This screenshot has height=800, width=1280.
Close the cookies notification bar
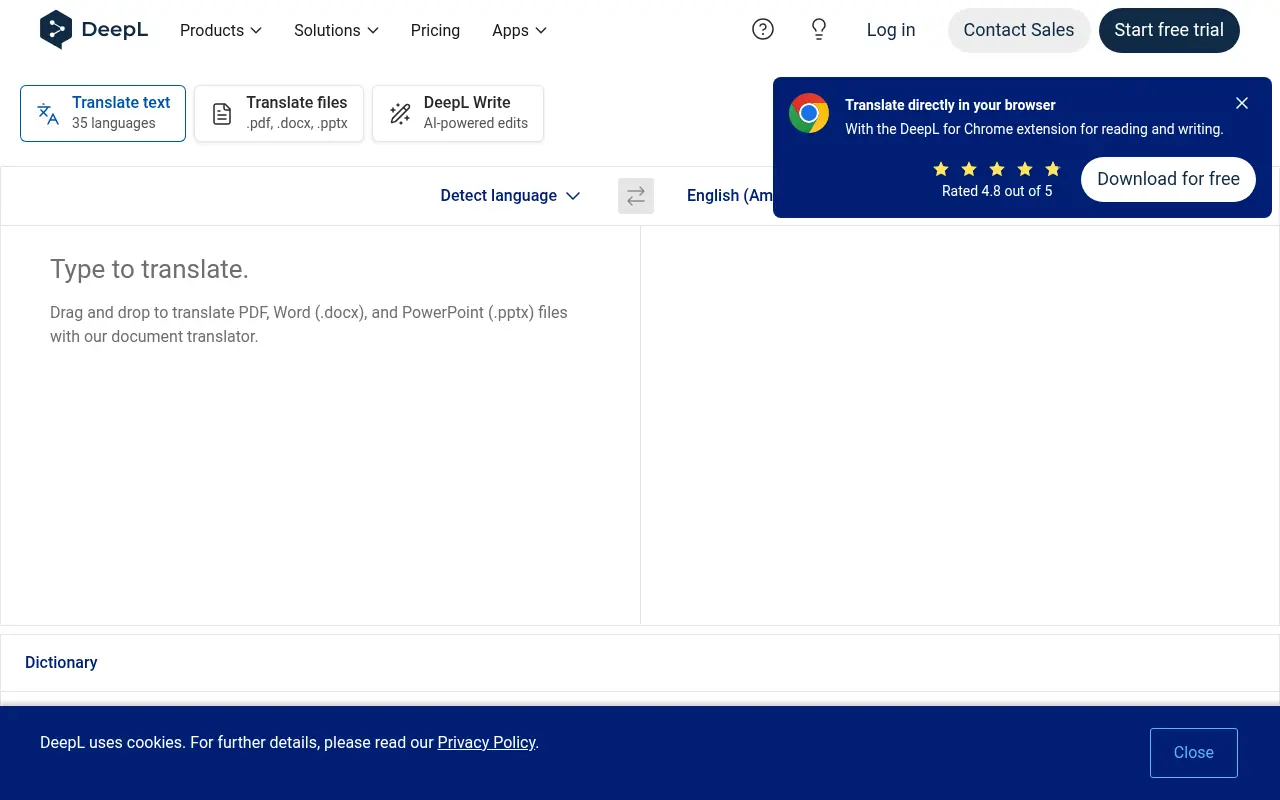pyautogui.click(x=1193, y=752)
